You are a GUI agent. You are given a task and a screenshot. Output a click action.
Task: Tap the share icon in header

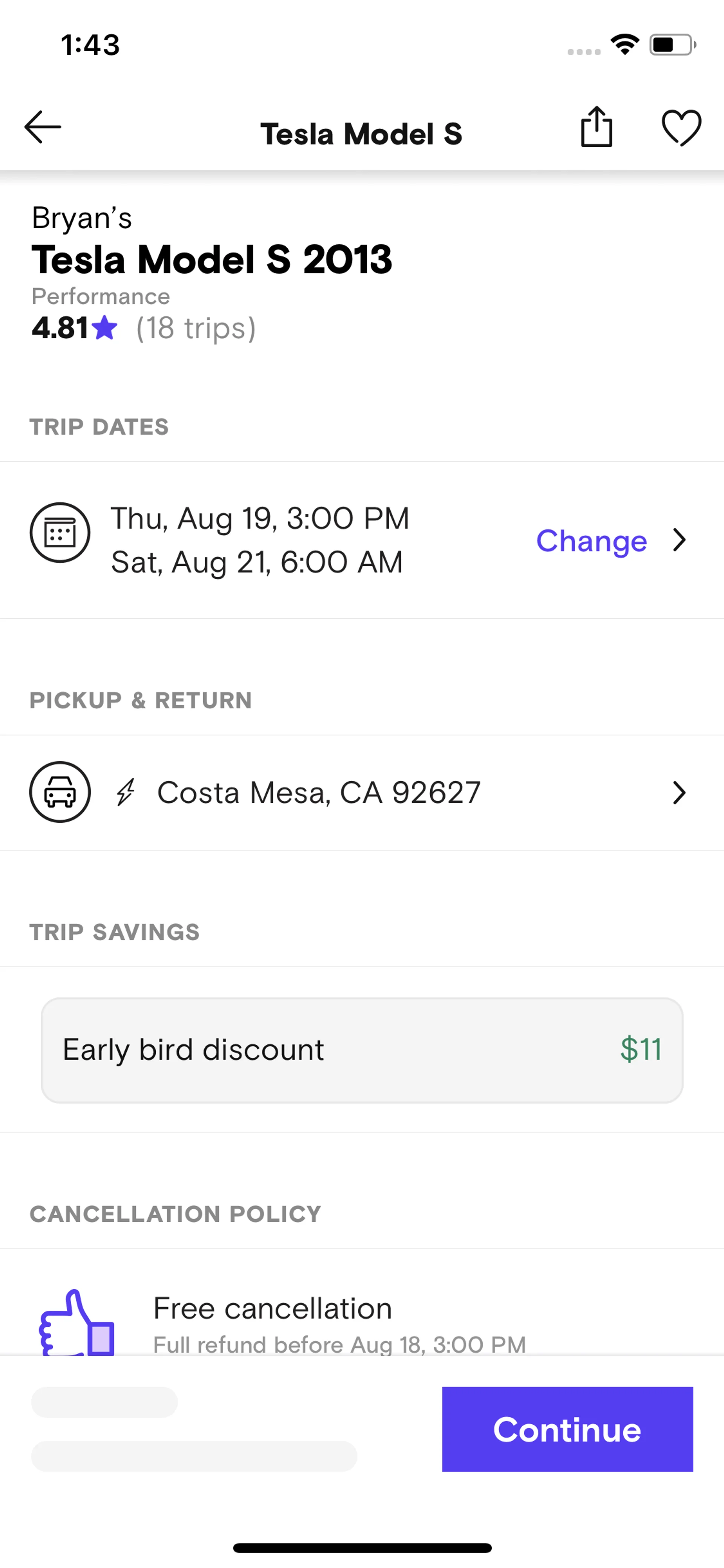tap(596, 127)
